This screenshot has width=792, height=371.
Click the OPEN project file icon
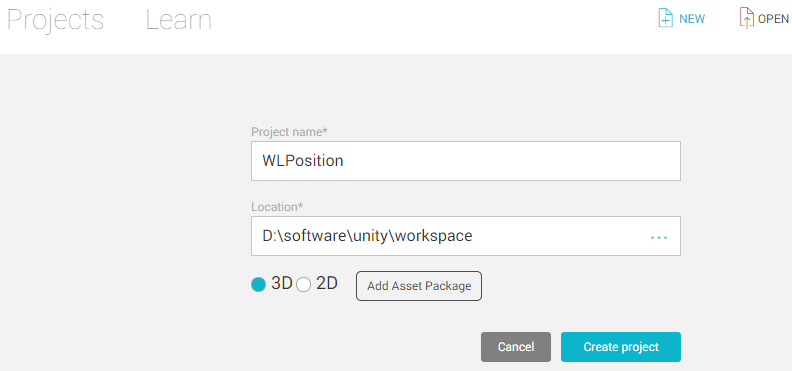747,18
